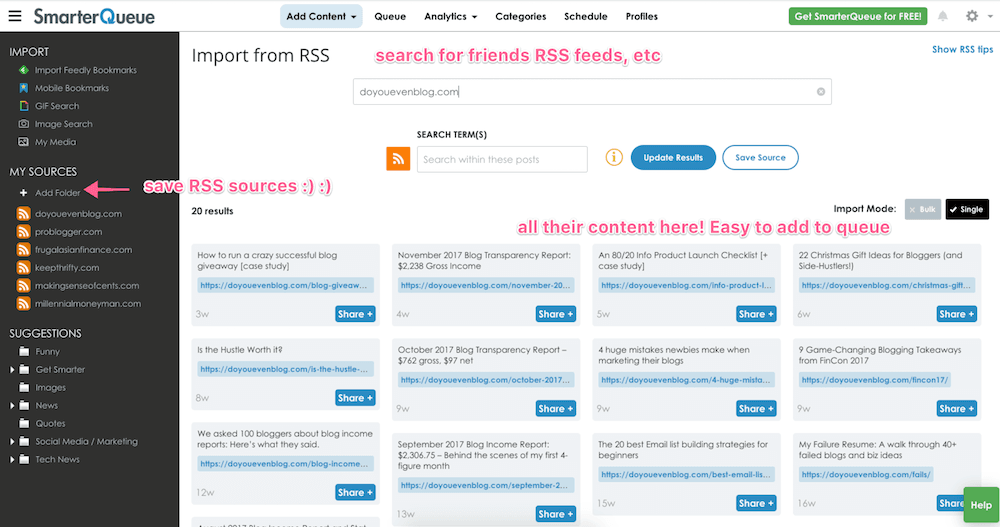Share the November 2017 Transparency Report post
Viewport: 1000px width, 527px height.
pos(555,314)
